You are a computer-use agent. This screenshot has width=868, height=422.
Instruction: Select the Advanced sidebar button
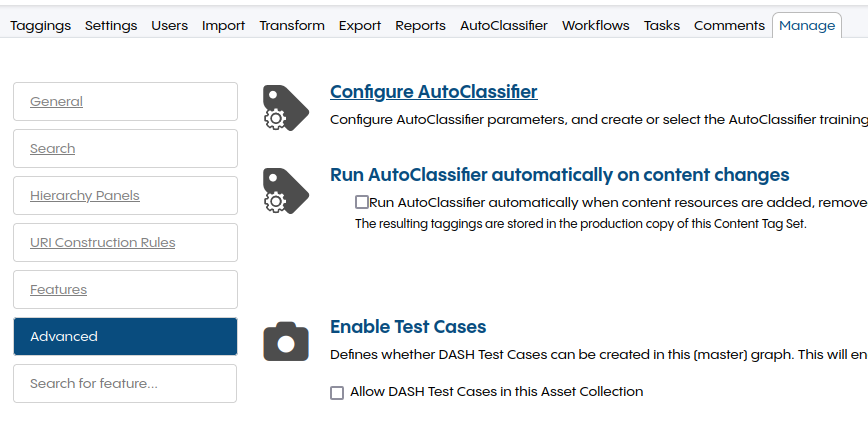[x=125, y=337]
